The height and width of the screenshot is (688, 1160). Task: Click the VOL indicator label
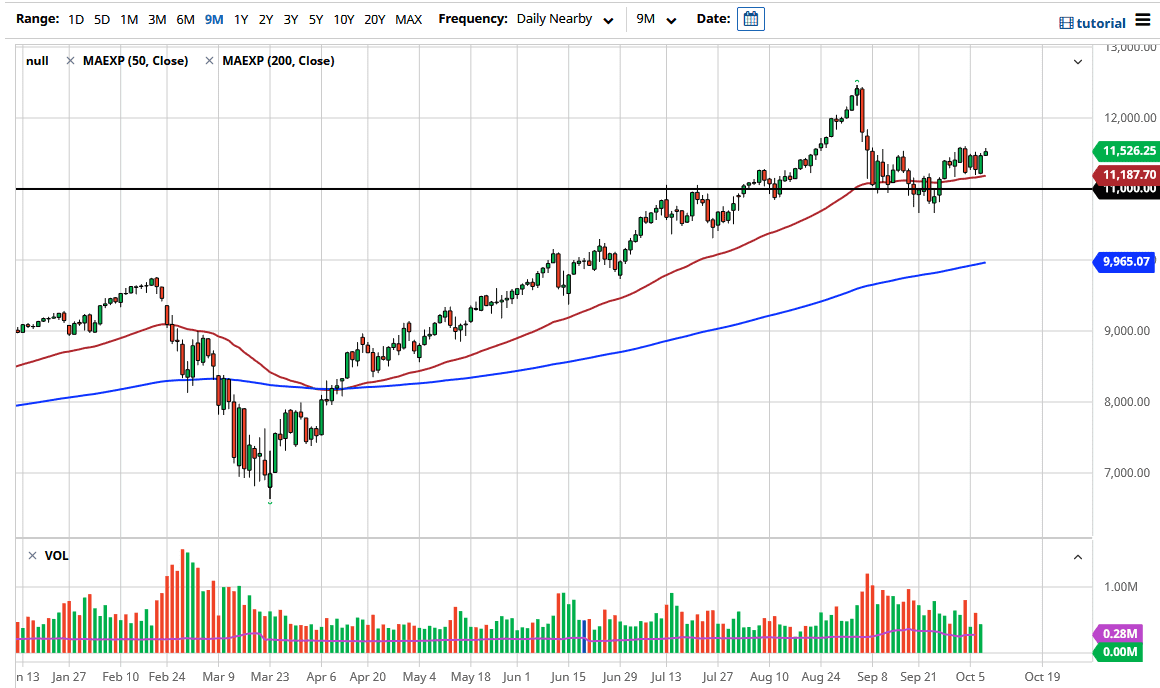tap(56, 556)
